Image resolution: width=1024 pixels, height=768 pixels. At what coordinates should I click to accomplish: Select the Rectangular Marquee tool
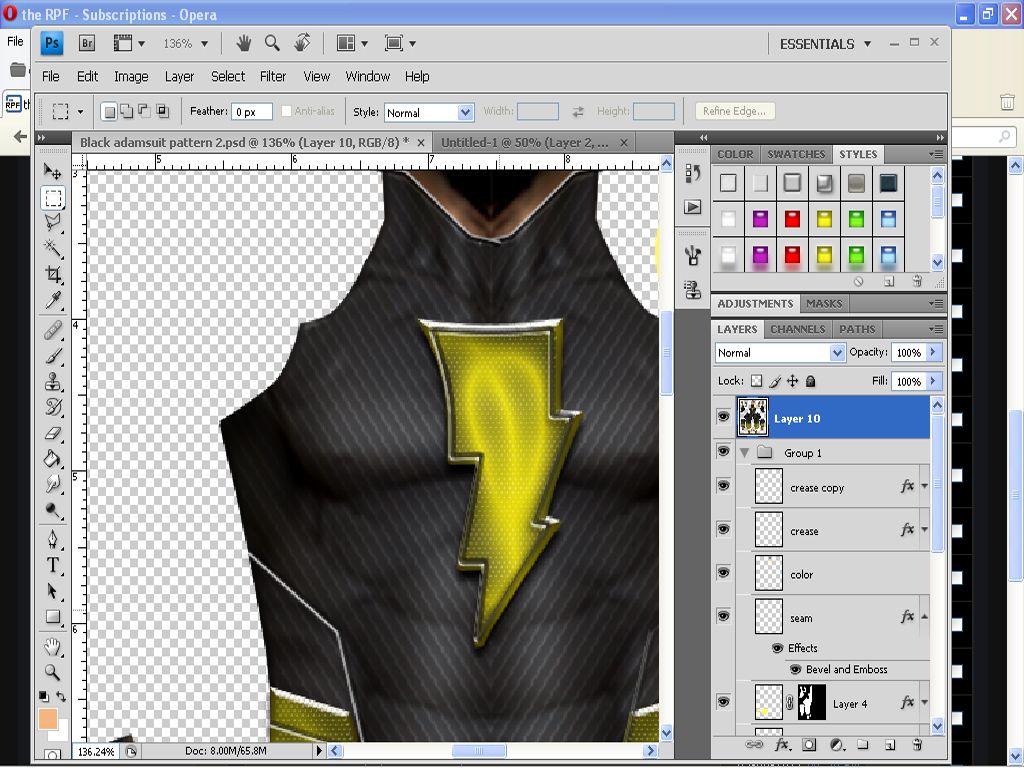point(52,197)
